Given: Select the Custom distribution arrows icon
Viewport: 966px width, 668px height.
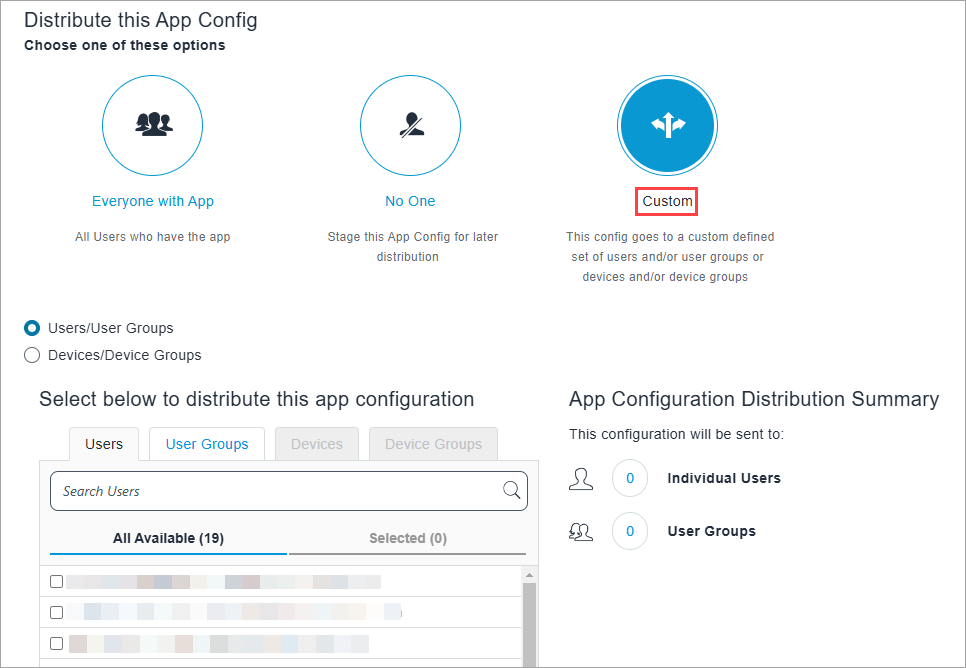Looking at the screenshot, I should [x=667, y=125].
